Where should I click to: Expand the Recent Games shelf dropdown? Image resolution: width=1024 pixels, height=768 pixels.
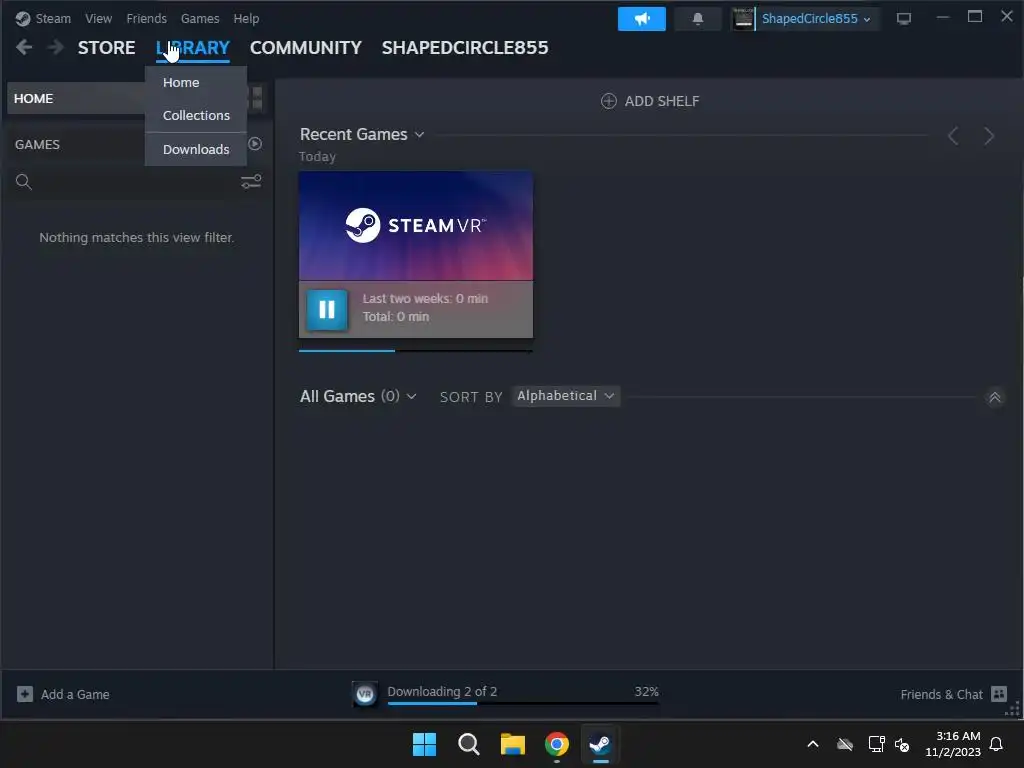(419, 135)
